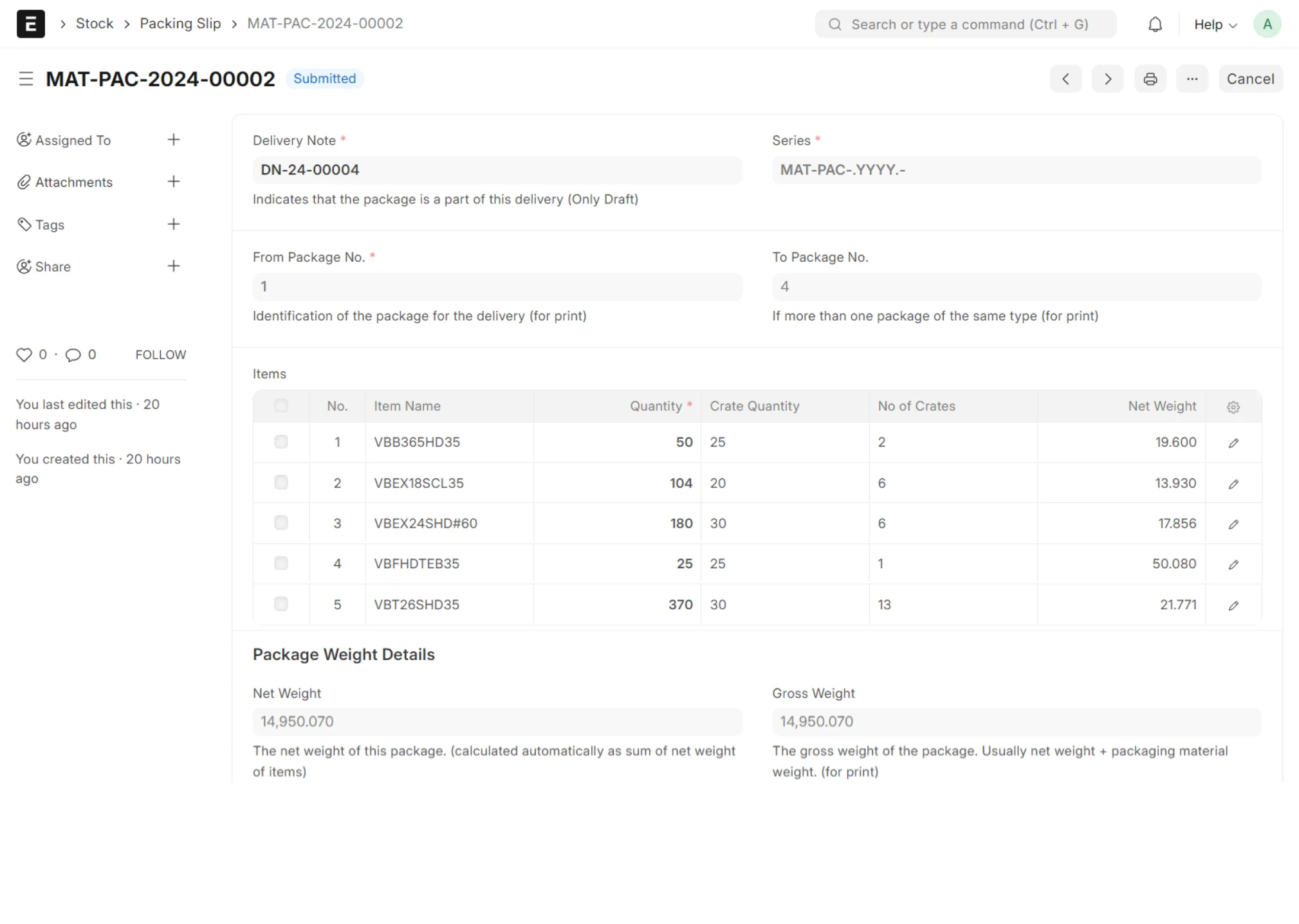Open the Help dropdown menu

point(1215,24)
